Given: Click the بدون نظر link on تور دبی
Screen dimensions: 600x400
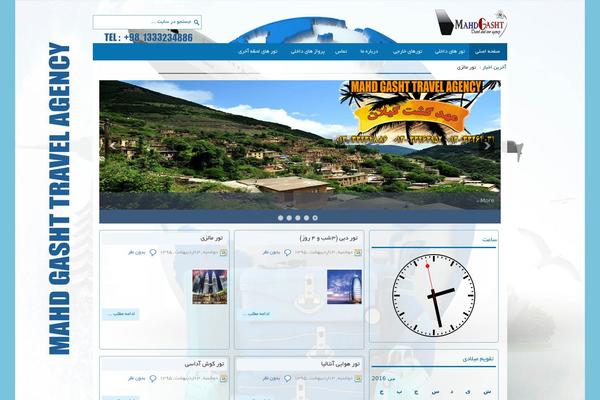Looking at the screenshot, I should [271, 252].
